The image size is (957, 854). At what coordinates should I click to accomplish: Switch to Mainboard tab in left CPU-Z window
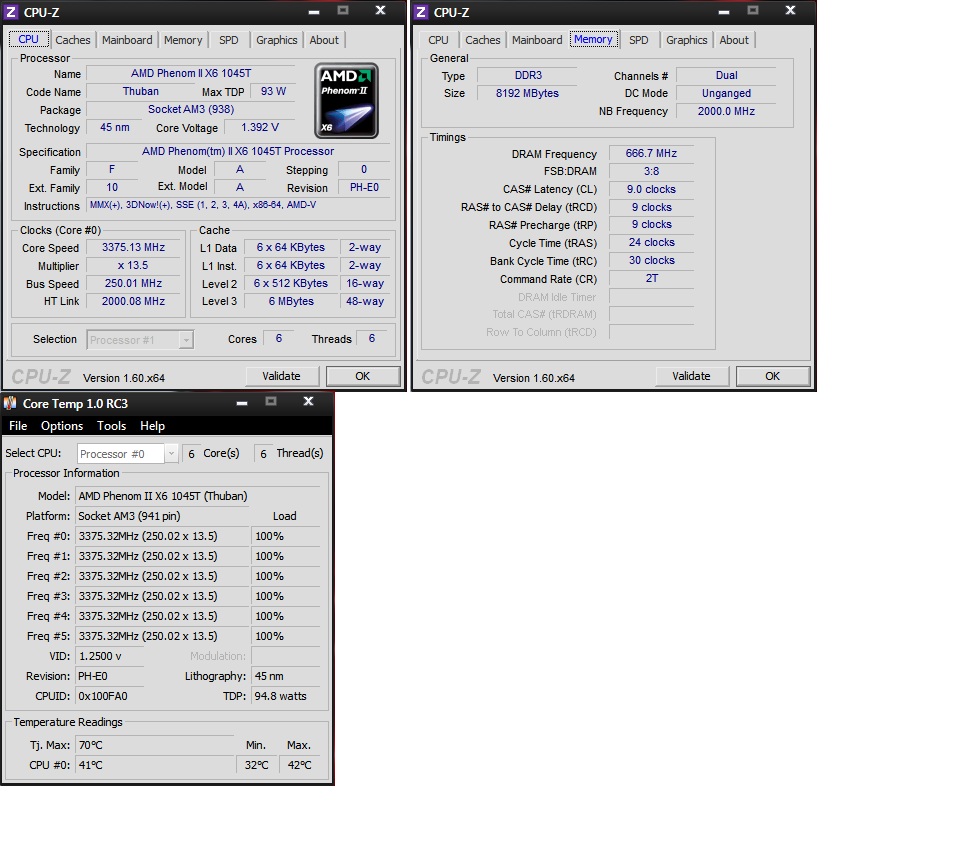click(x=127, y=40)
